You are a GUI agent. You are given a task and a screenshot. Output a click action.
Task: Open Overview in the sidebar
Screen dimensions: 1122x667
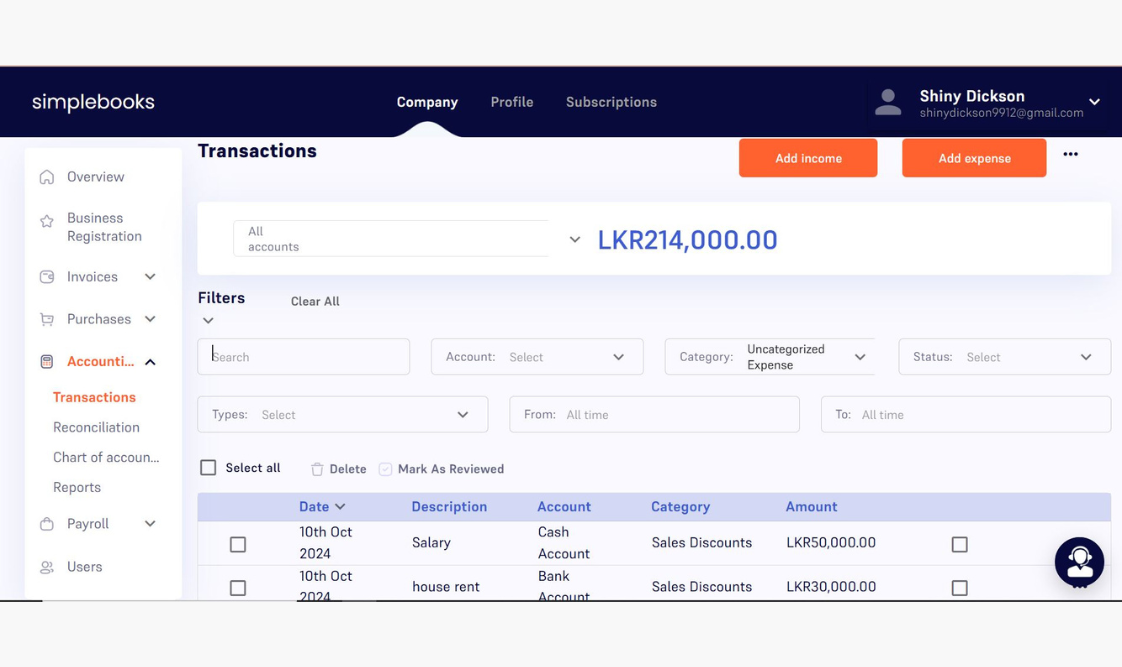[x=96, y=177]
